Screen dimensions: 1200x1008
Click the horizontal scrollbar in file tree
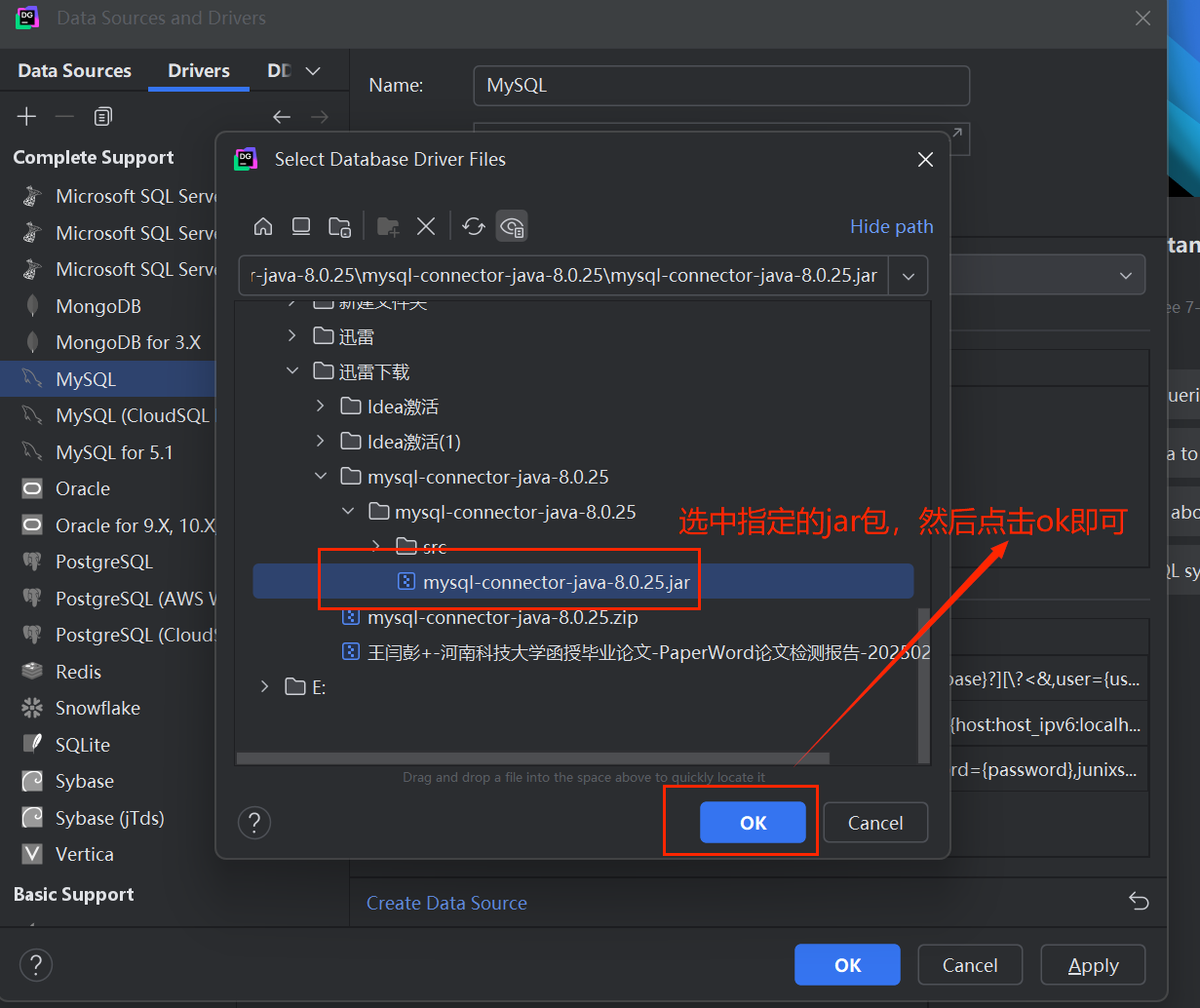(532, 757)
